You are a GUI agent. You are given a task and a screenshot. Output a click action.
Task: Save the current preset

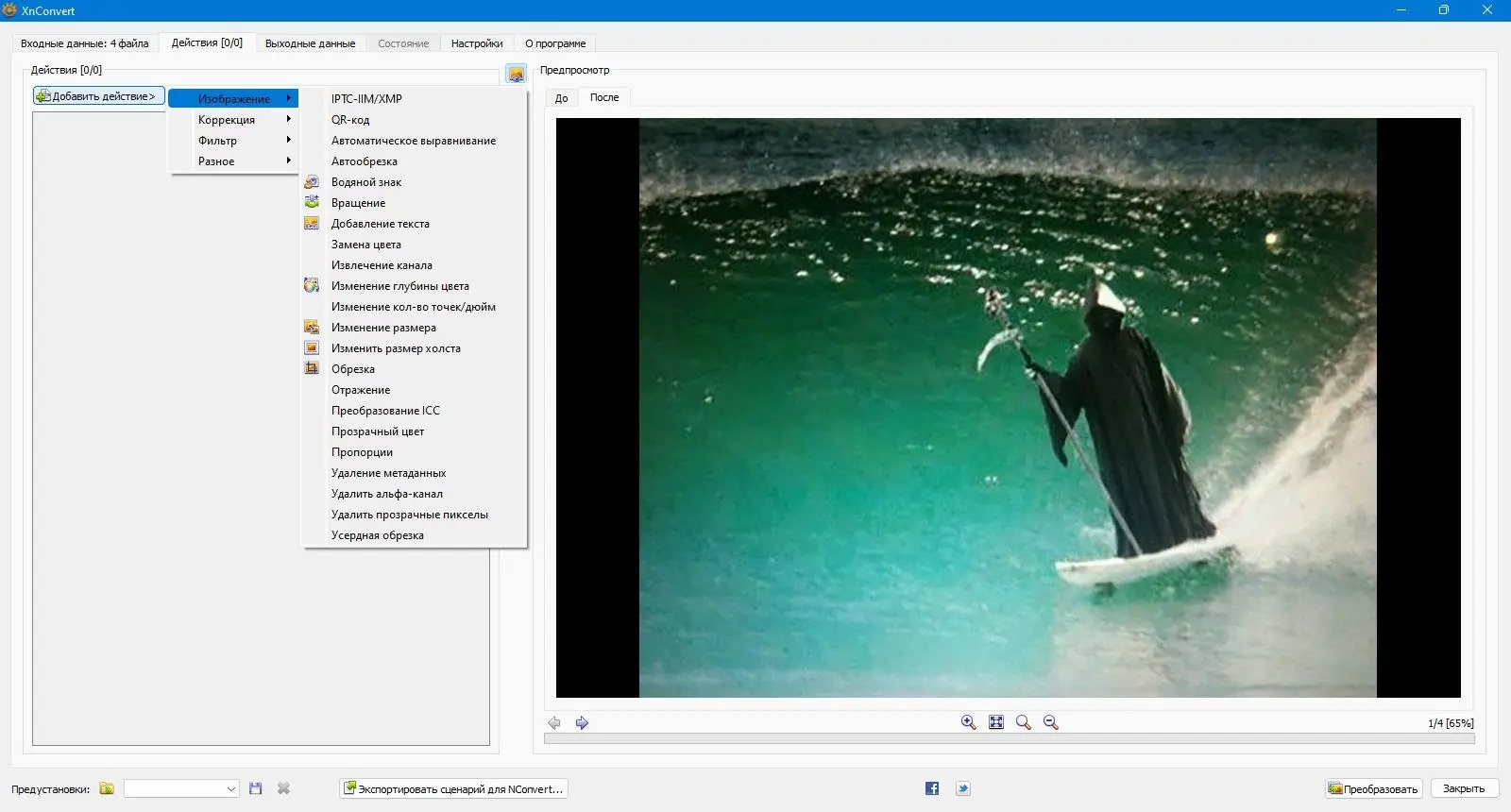coord(255,788)
